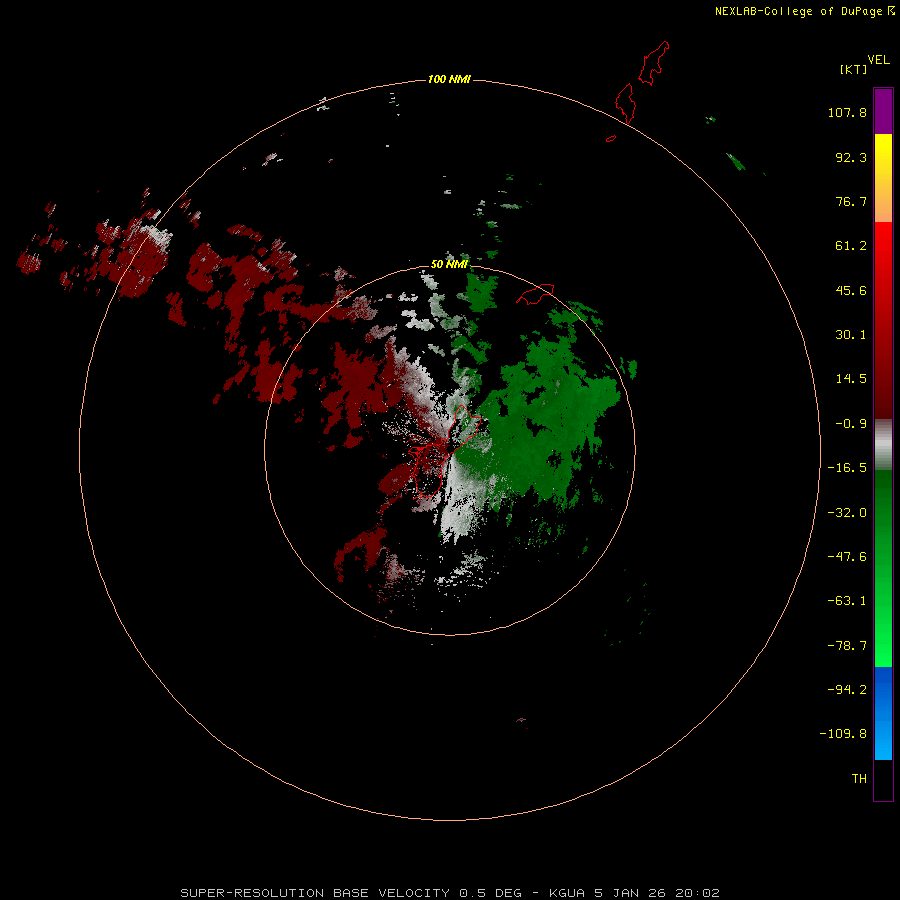Image resolution: width=900 pixels, height=900 pixels.
Task: Click the 14.5 velocity scale value
Action: coord(851,379)
